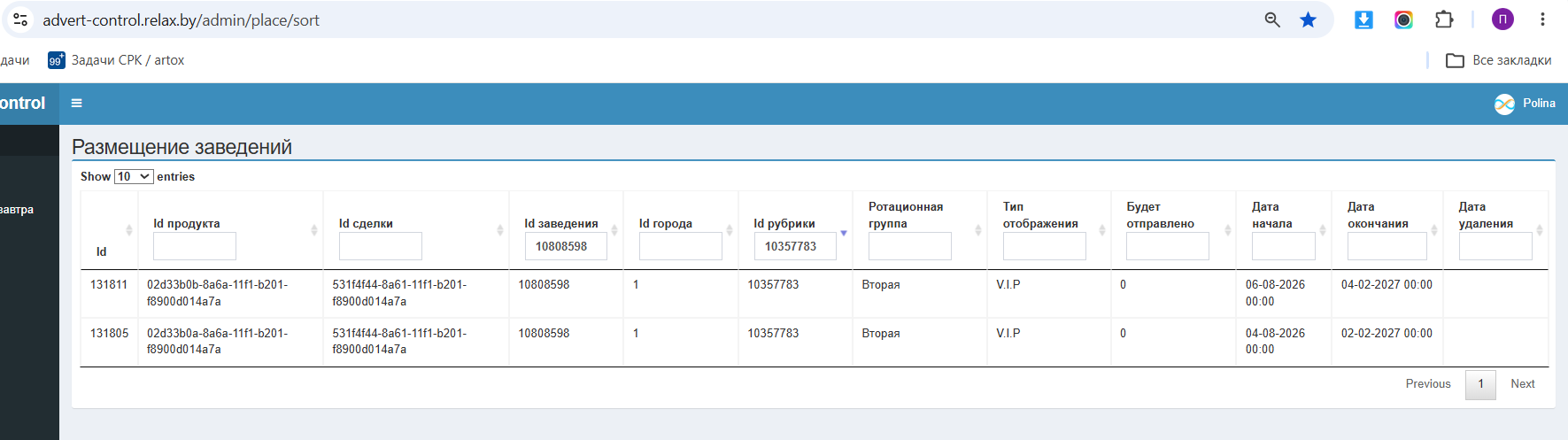Sort by the Id продукта column arrows
The height and width of the screenshot is (440, 1568).
[x=314, y=230]
